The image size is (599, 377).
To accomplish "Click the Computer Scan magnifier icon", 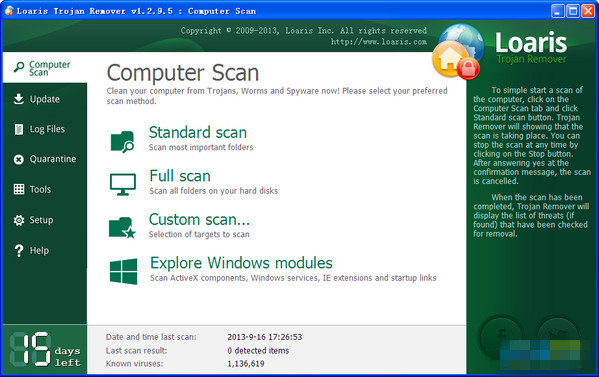I will (x=19, y=67).
